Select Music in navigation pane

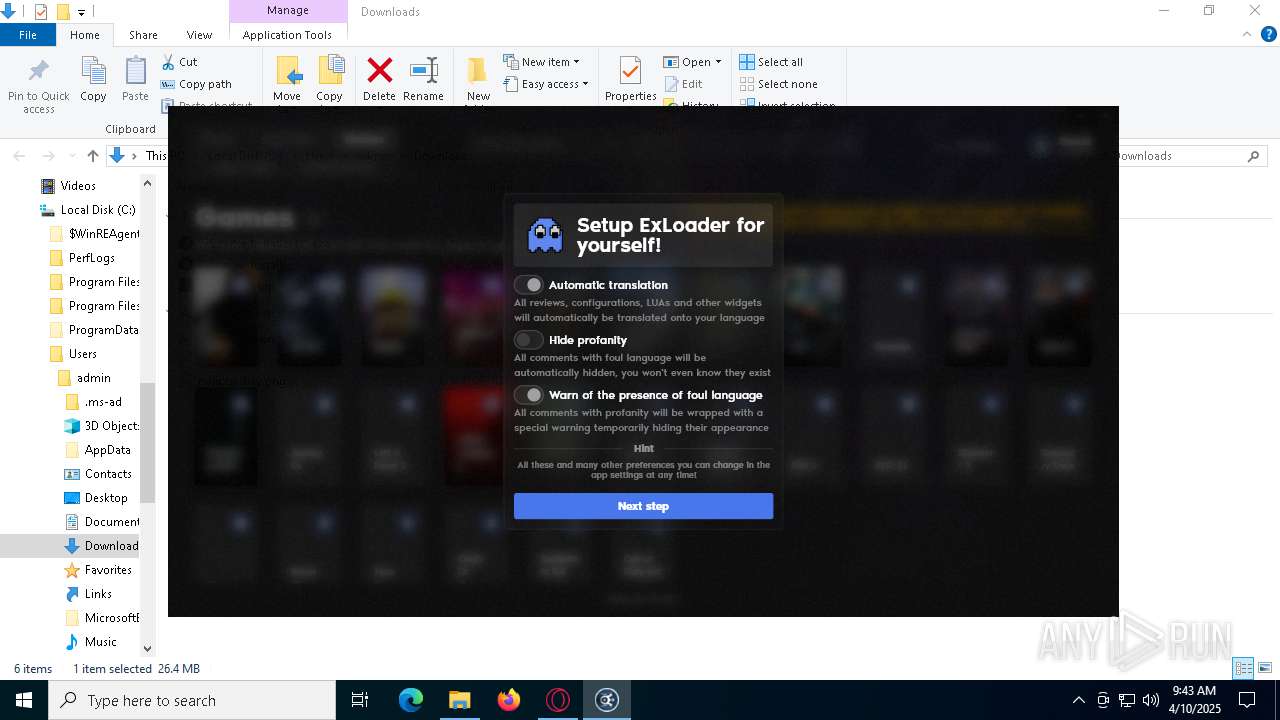tap(100, 642)
